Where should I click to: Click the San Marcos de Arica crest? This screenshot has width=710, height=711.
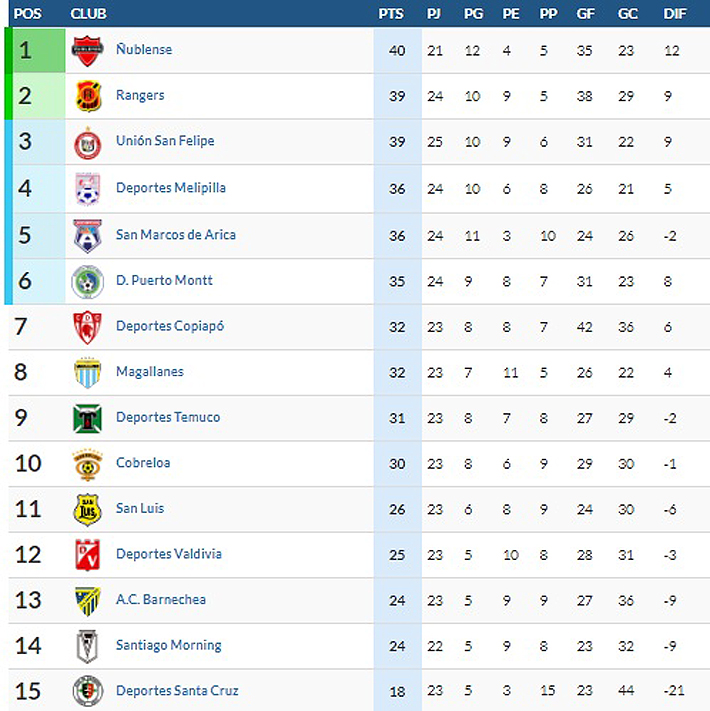point(88,235)
